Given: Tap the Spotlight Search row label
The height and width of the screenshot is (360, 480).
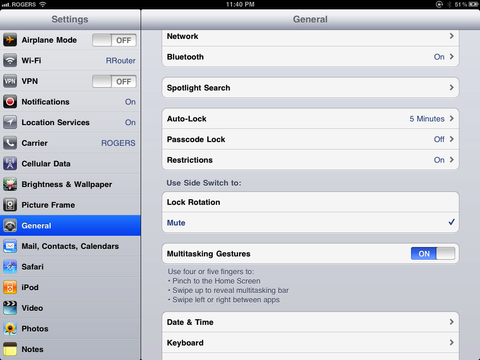Looking at the screenshot, I should [x=198, y=88].
